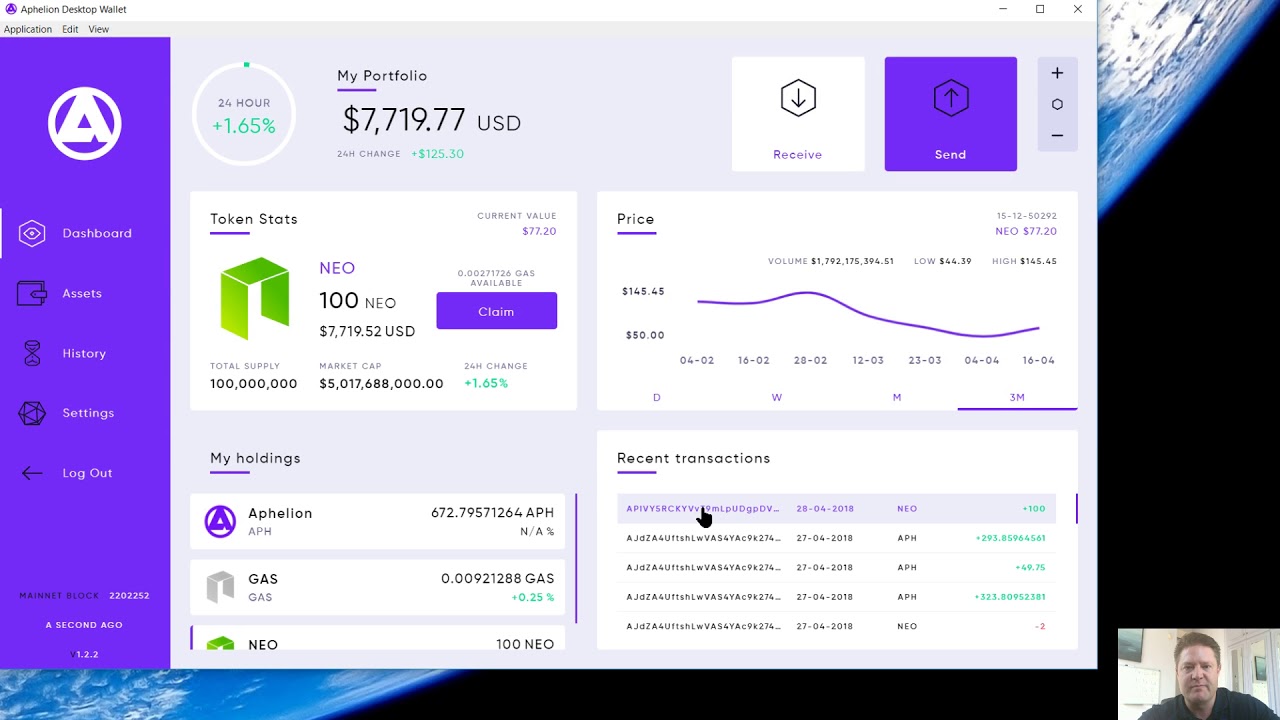Click the Send upload arrow icon

pos(951,98)
